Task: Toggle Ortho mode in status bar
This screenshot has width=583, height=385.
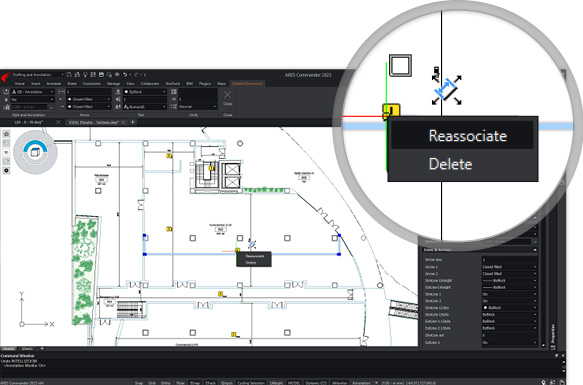Action: pos(165,382)
